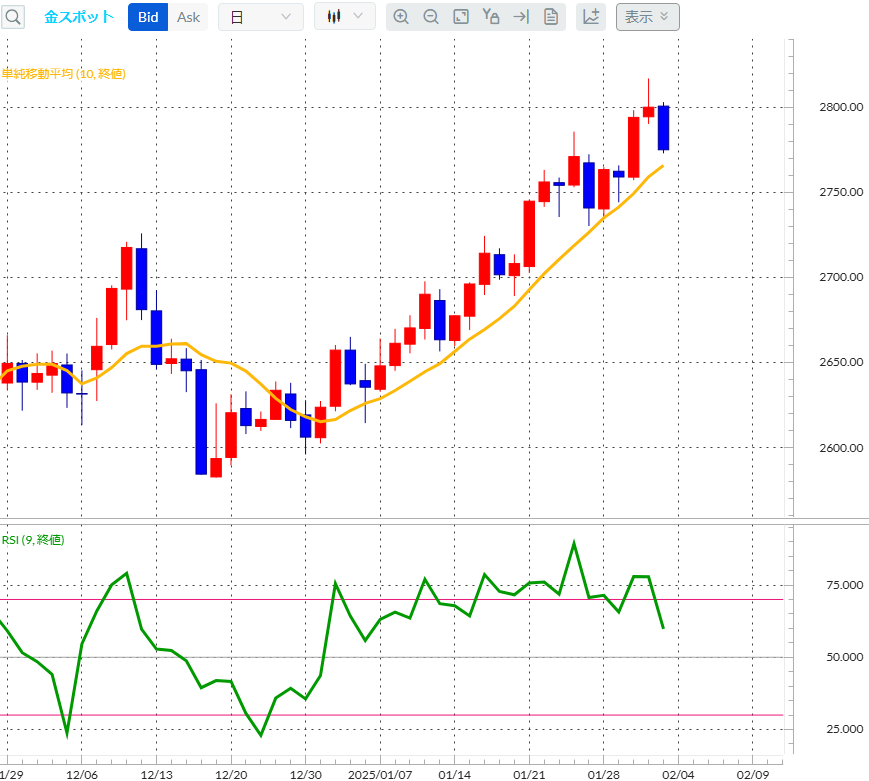The image size is (869, 781).
Task: Click the 01/21 date label
Action: [x=529, y=774]
